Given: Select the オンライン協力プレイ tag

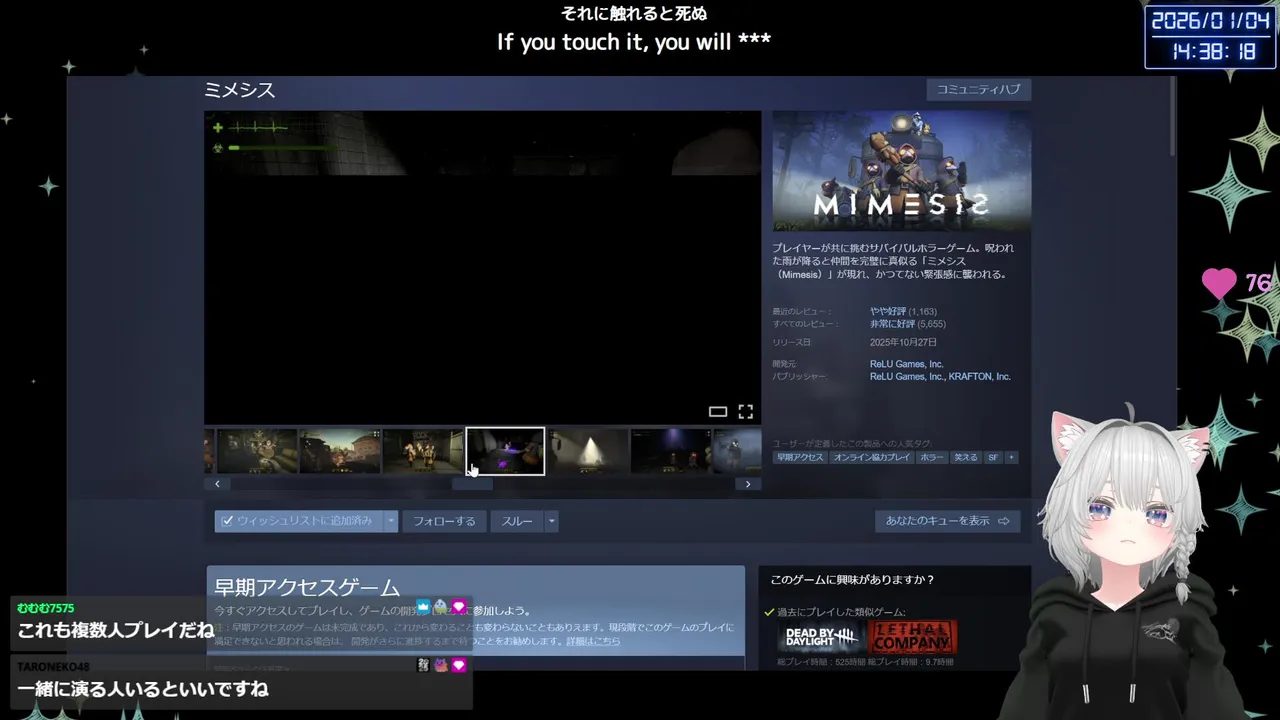Looking at the screenshot, I should pyautogui.click(x=872, y=457).
